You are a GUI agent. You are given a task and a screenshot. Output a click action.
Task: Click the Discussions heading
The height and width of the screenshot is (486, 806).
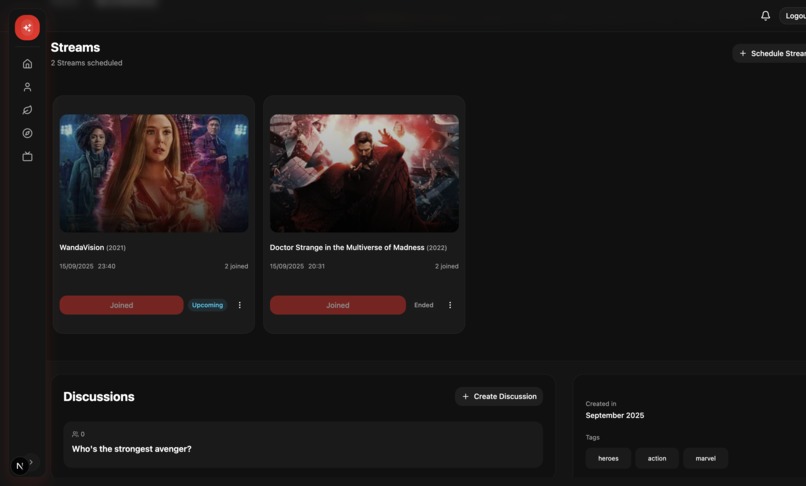(x=99, y=397)
